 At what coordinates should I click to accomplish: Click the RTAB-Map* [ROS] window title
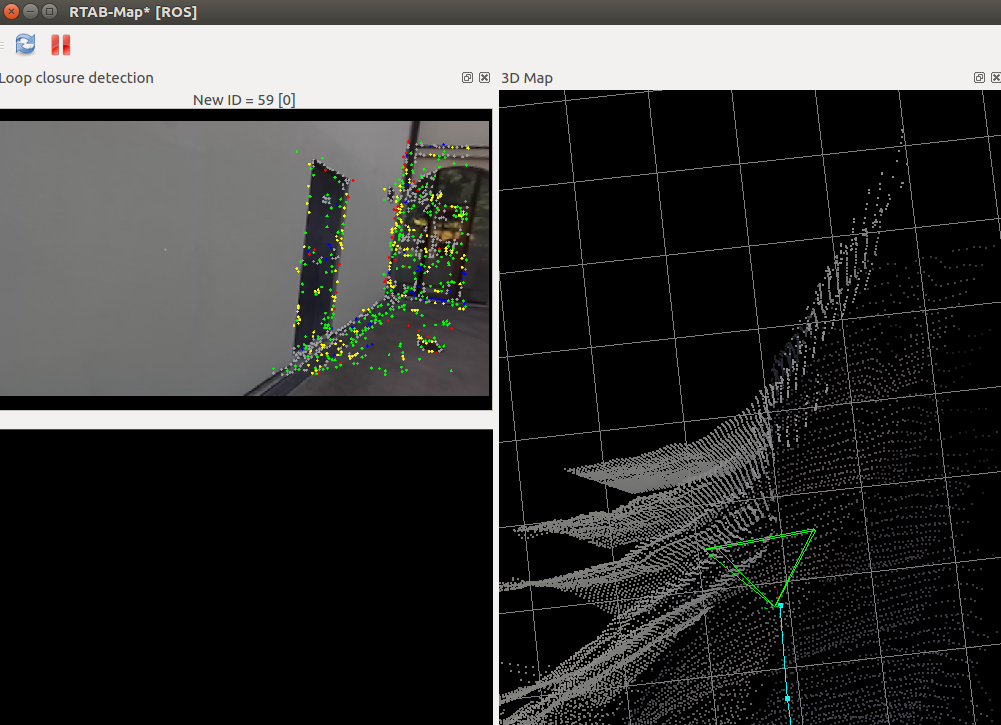[x=132, y=12]
